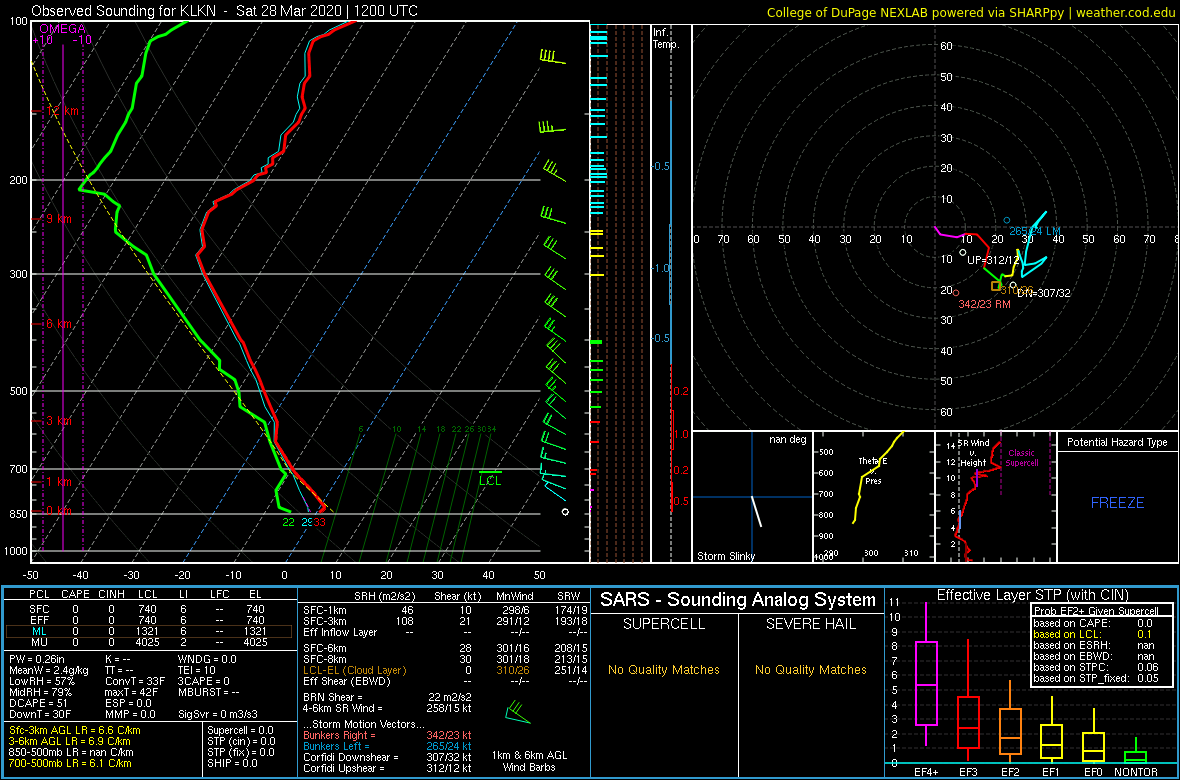
Task: Click the surface dewpoint value '22'
Action: (x=288, y=523)
